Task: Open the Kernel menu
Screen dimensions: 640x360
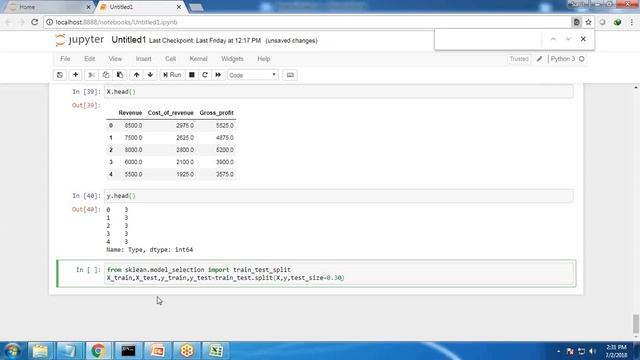Action: 198,59
